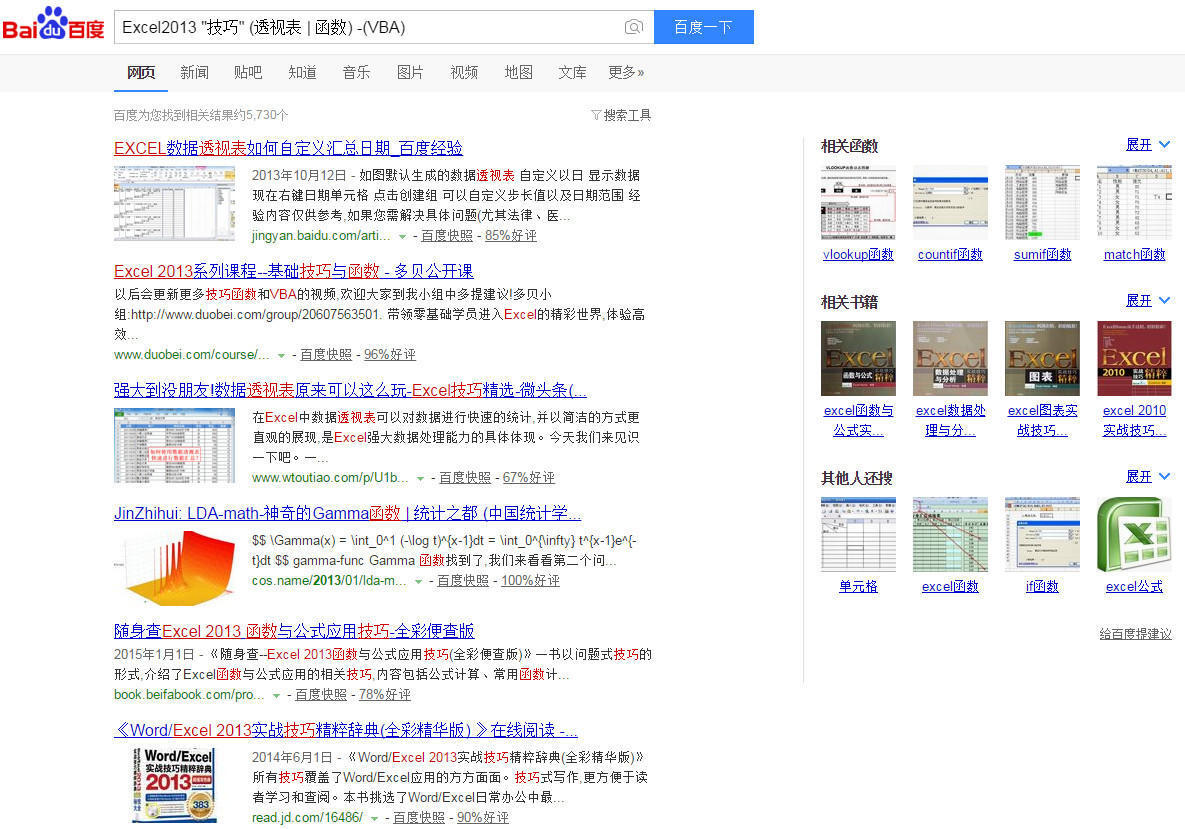This screenshot has height=829, width=1185.
Task: Click the 78%好评 rating link
Action: (385, 694)
